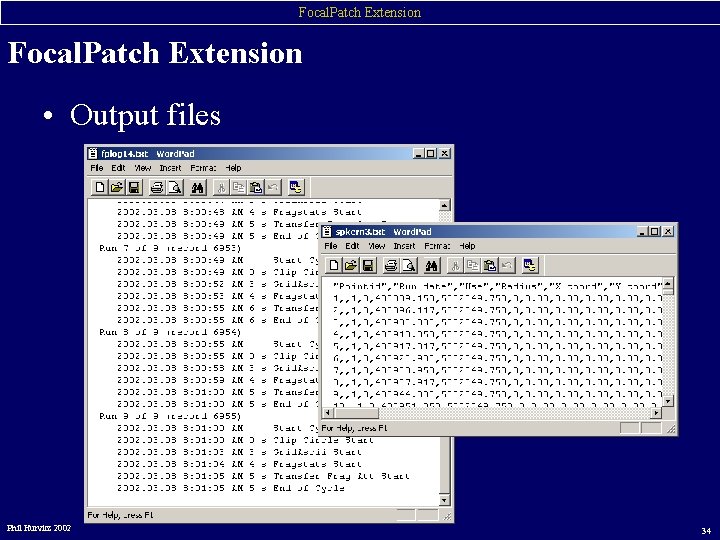
Task: Click Date/Time icon in fplog14.txt WordPad
Action: point(296,187)
